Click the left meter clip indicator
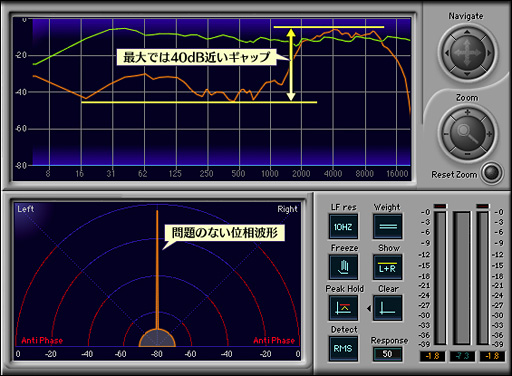The height and width of the screenshot is (376, 512). pyautogui.click(x=440, y=206)
